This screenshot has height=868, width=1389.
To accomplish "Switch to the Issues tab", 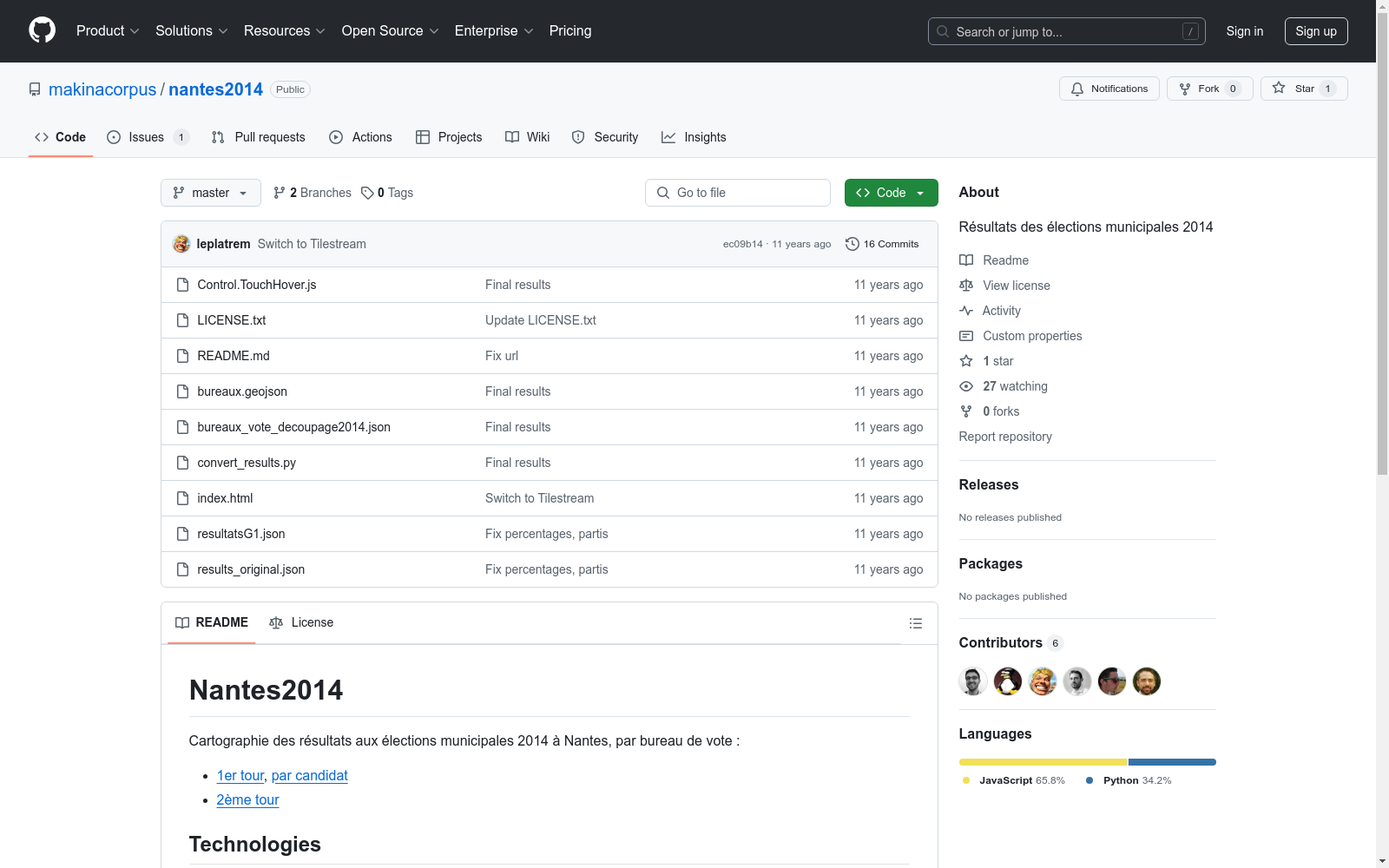I will pos(148,137).
